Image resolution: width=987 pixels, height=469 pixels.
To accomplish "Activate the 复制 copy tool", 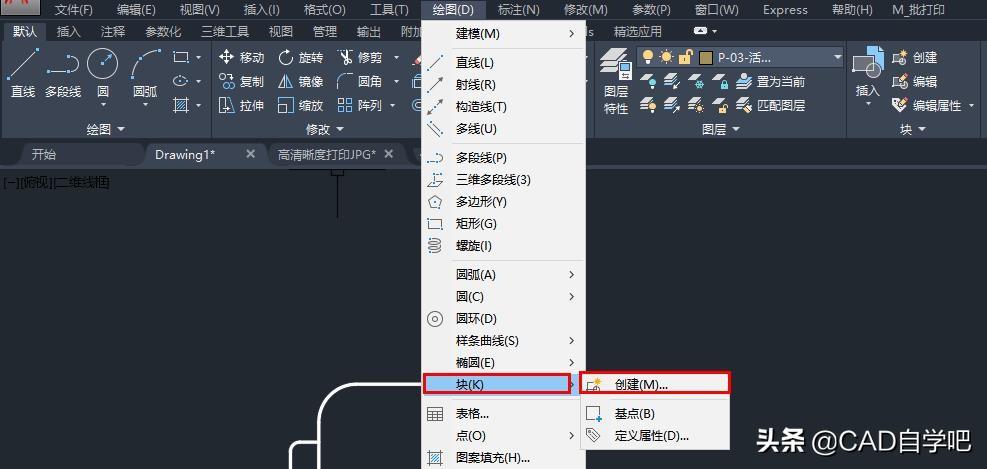I will tap(241, 81).
